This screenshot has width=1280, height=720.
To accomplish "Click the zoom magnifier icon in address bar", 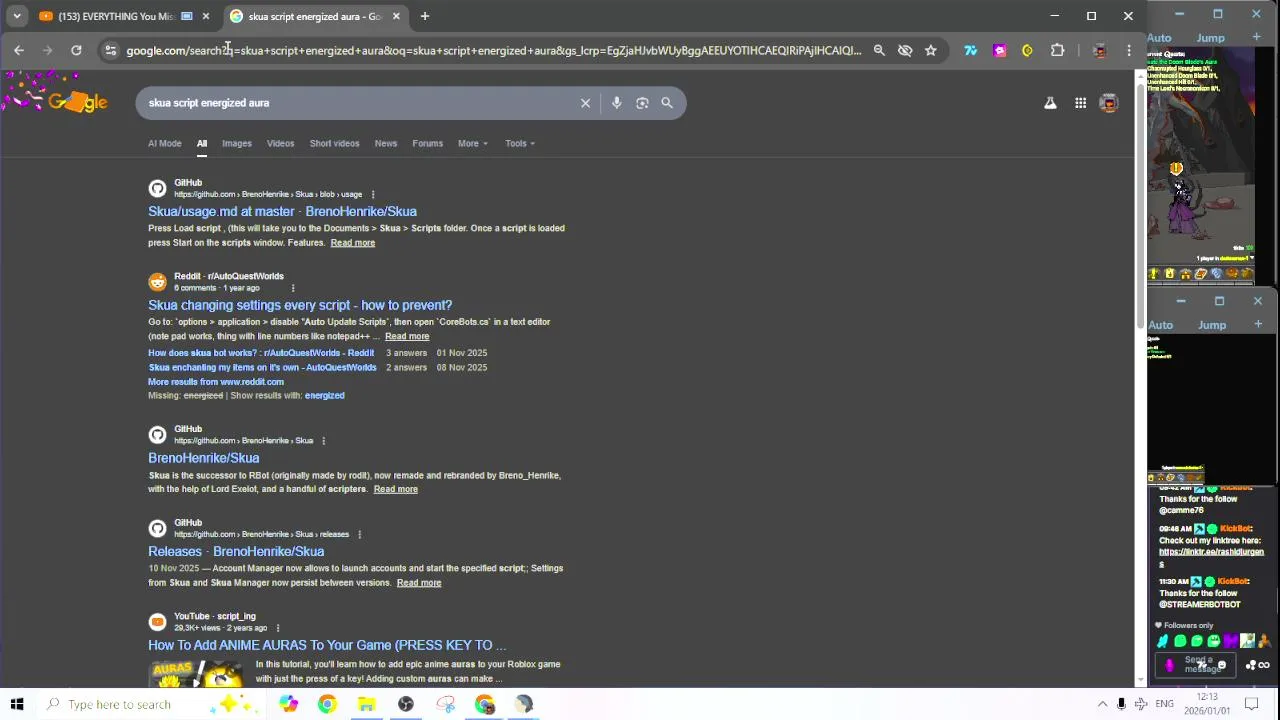I will coord(879,50).
